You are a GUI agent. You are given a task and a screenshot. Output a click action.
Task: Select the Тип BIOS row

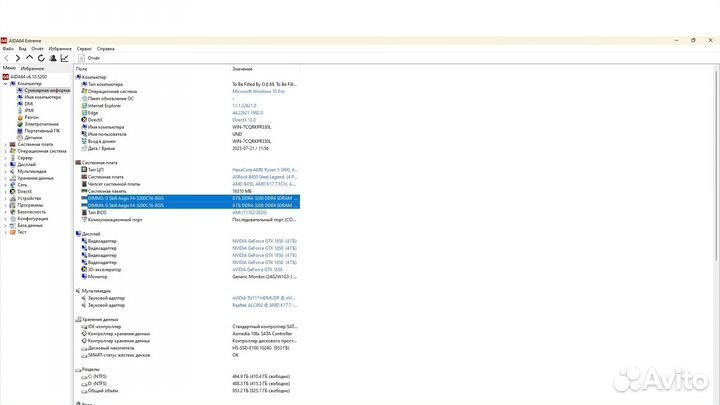[x=97, y=212]
